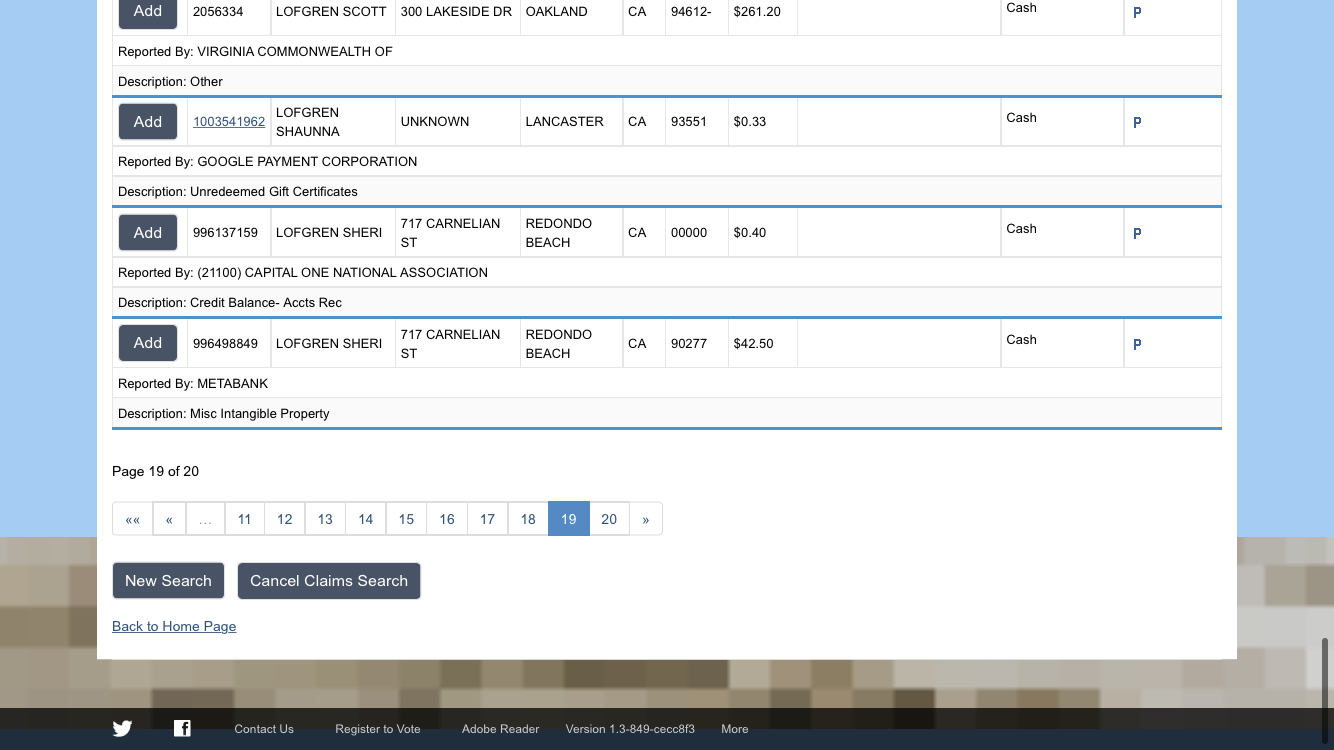
Task: Select Description: Misc Intangible Property text
Action: coord(224,413)
